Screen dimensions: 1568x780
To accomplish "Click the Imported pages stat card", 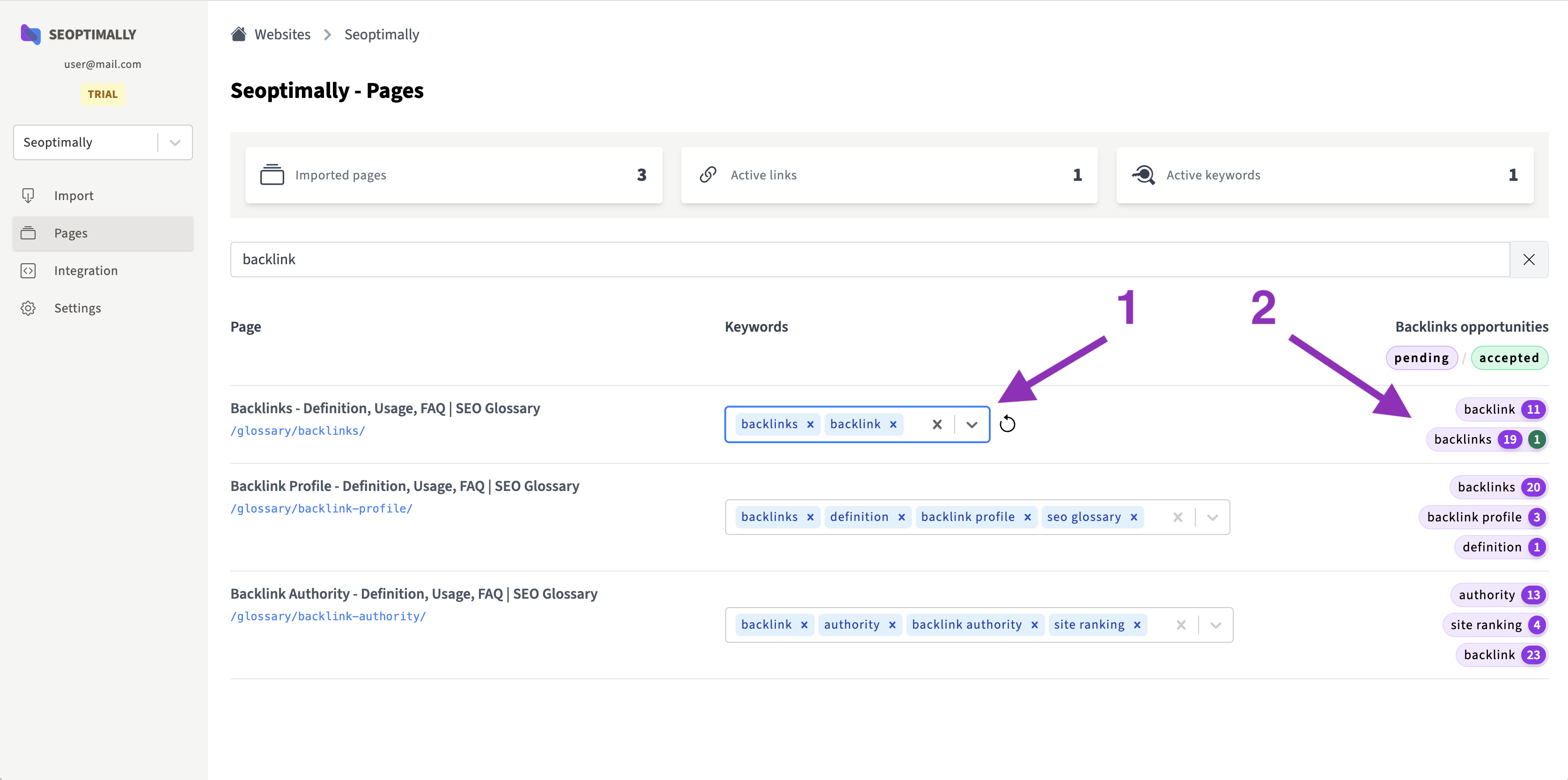I will (454, 175).
